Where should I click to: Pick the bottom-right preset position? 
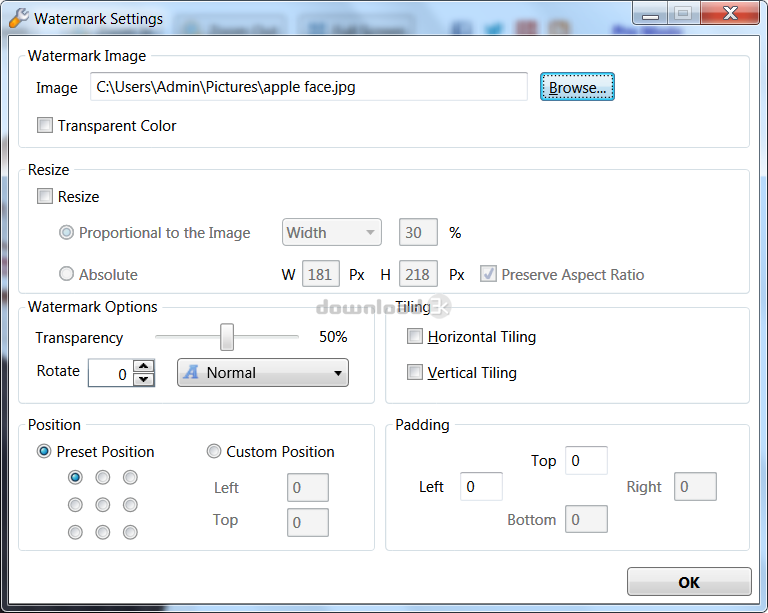click(130, 532)
